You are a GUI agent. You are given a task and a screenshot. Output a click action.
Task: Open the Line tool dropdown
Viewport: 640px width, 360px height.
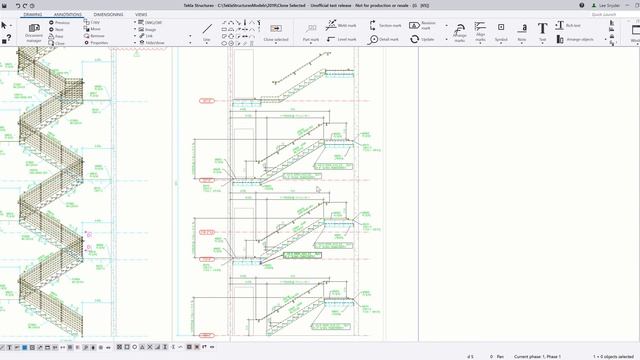(207, 43)
